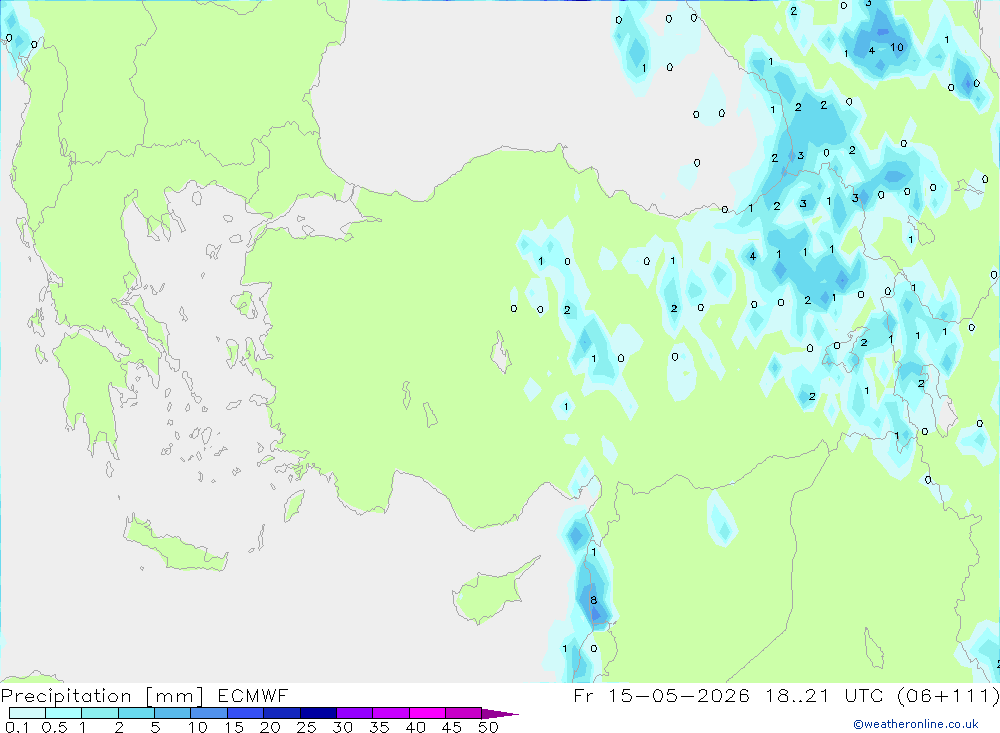
Task: Click the ECMWF model label
Action: point(253,695)
